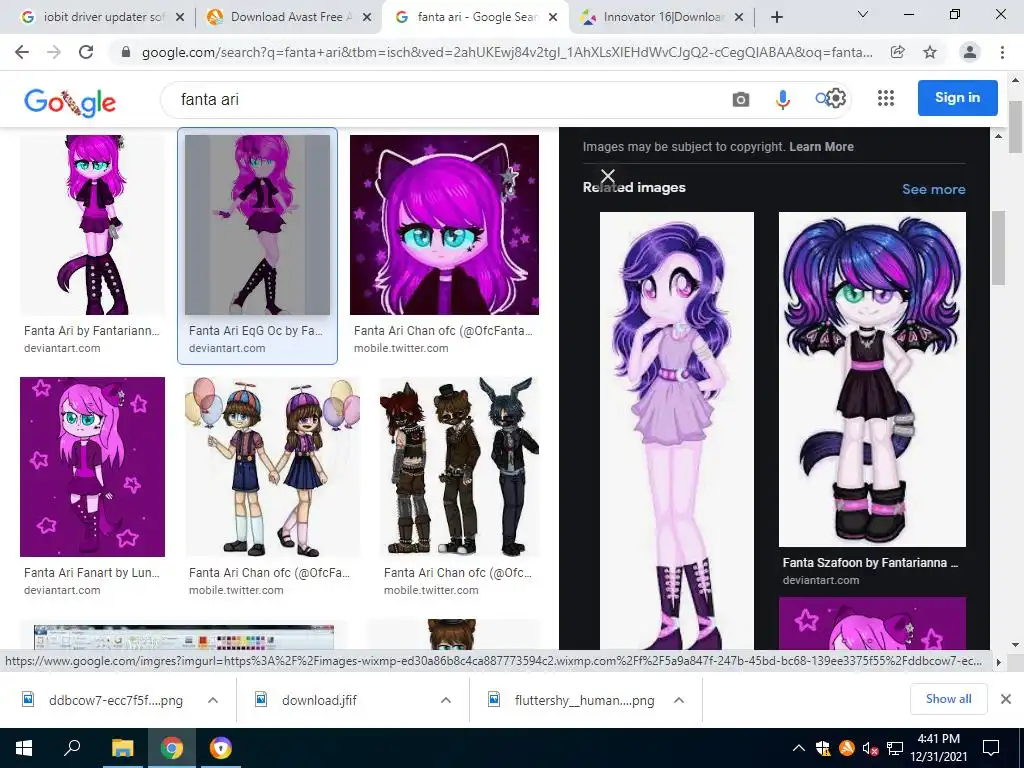The width and height of the screenshot is (1024, 768).
Task: Open the taskbar clock showing 4:41 PM
Action: 938,748
